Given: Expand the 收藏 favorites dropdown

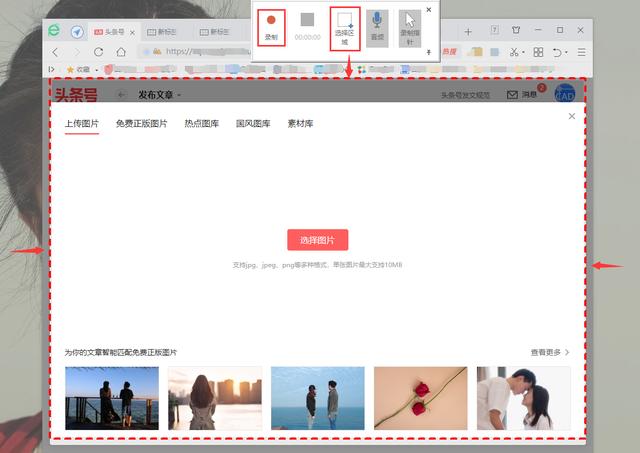Looking at the screenshot, I should [x=97, y=70].
